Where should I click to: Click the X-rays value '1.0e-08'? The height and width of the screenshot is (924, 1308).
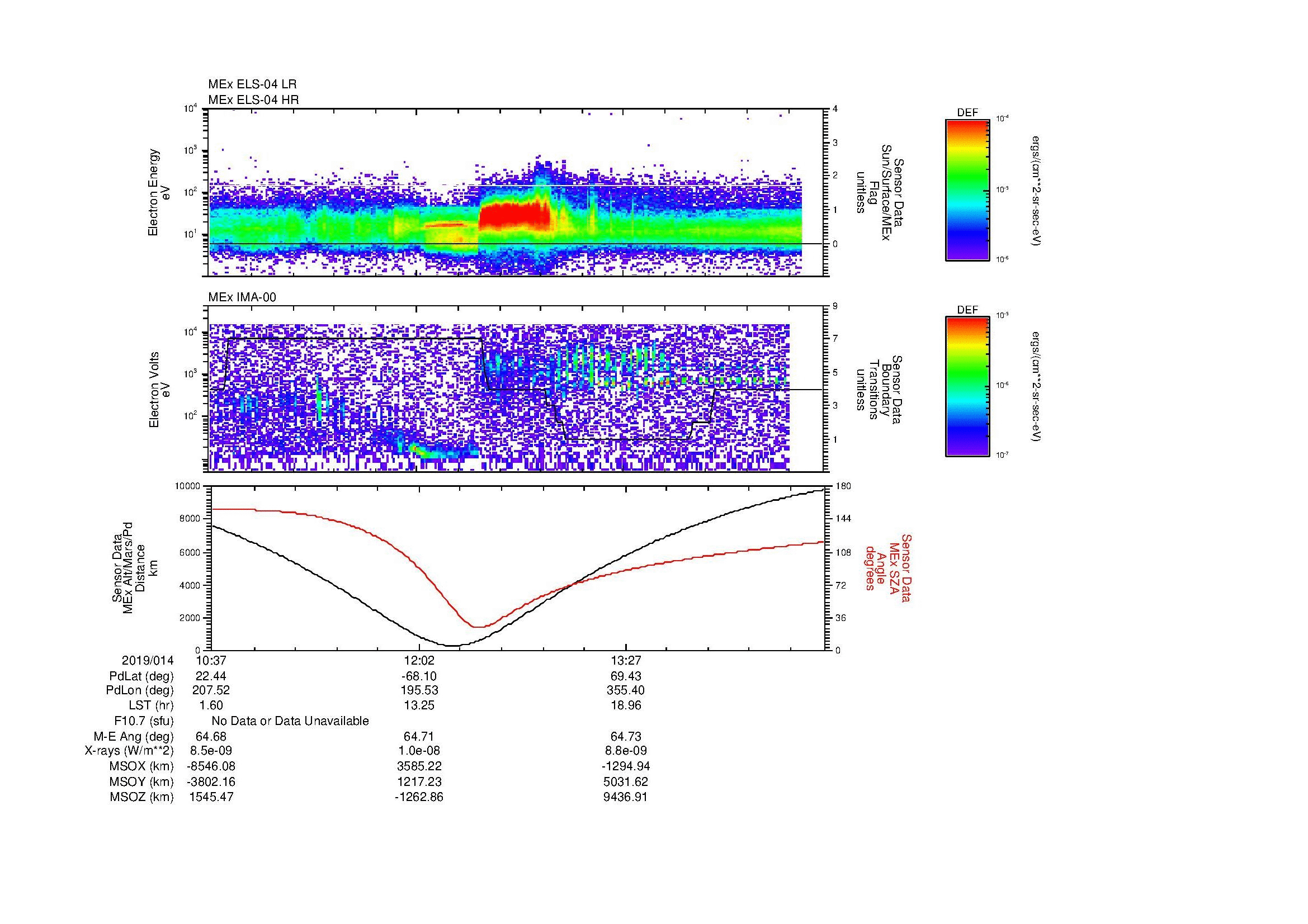419,751
